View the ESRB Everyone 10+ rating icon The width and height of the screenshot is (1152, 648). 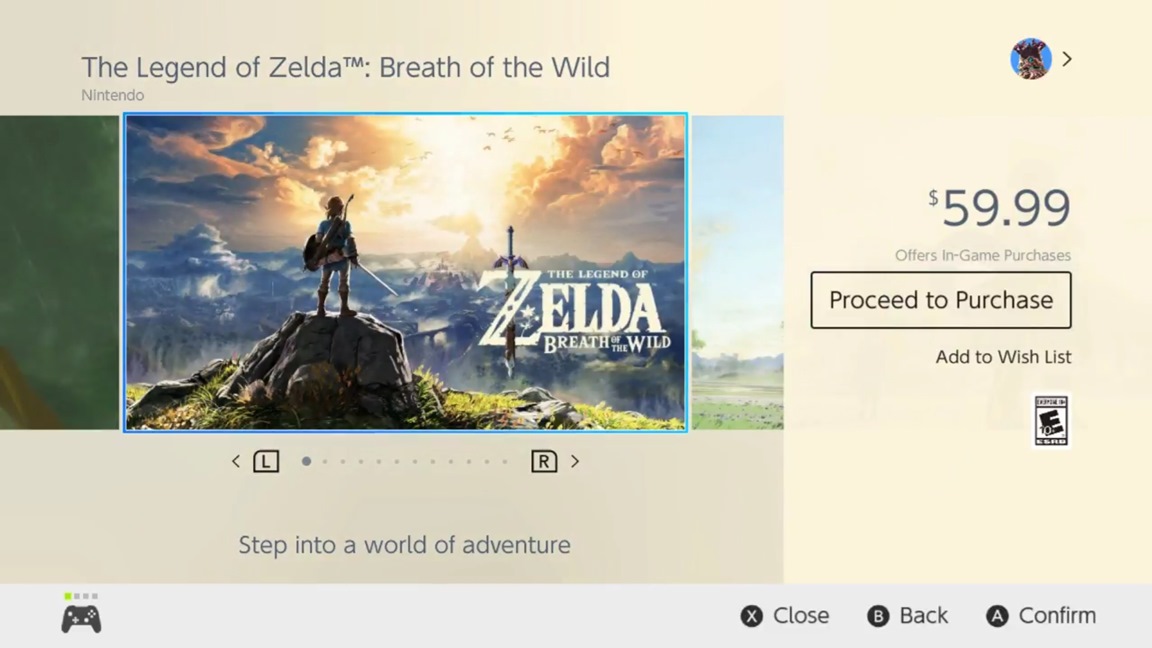coord(1051,421)
